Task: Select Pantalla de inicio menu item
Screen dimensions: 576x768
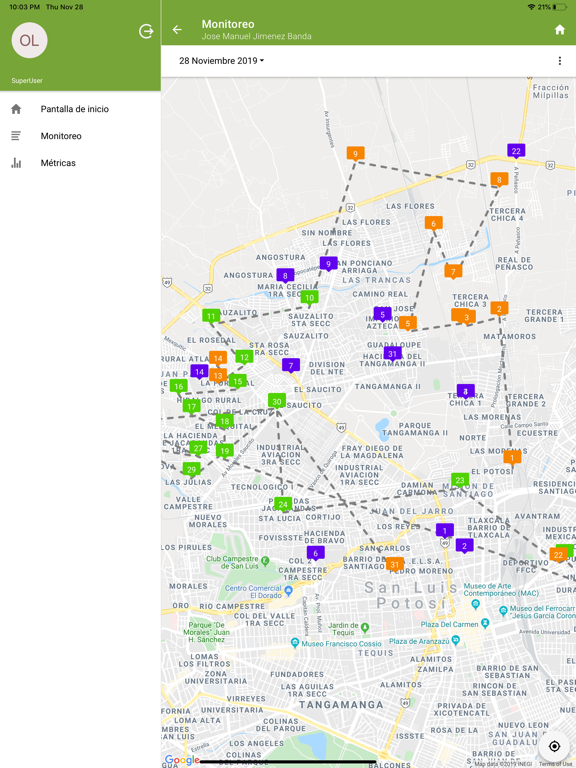Action: 80,109
